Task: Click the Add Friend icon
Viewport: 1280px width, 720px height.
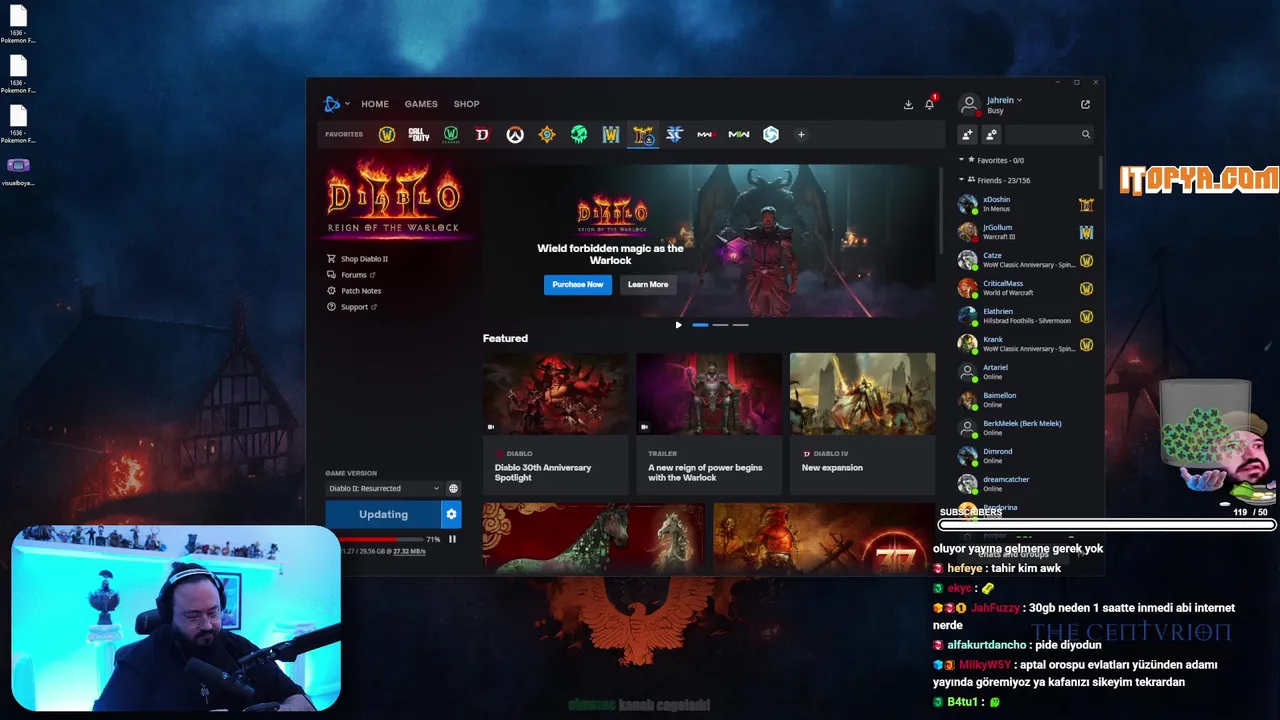Action: pos(967,134)
